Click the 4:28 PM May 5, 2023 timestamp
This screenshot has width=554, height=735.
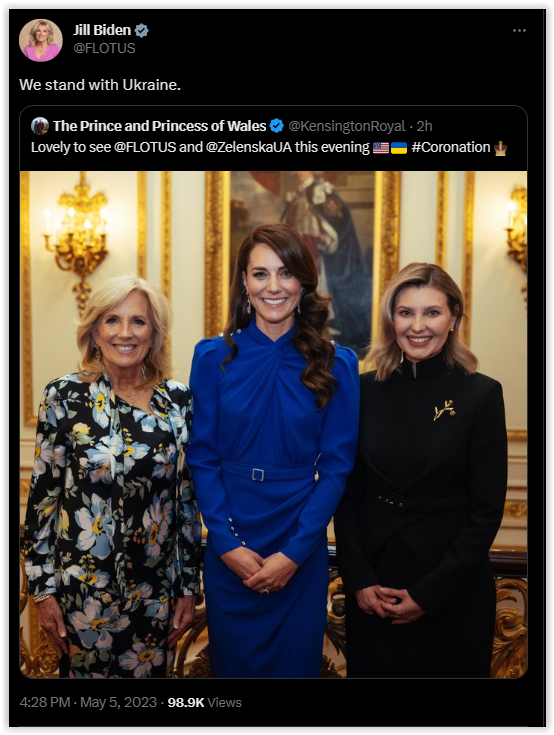pos(88,702)
